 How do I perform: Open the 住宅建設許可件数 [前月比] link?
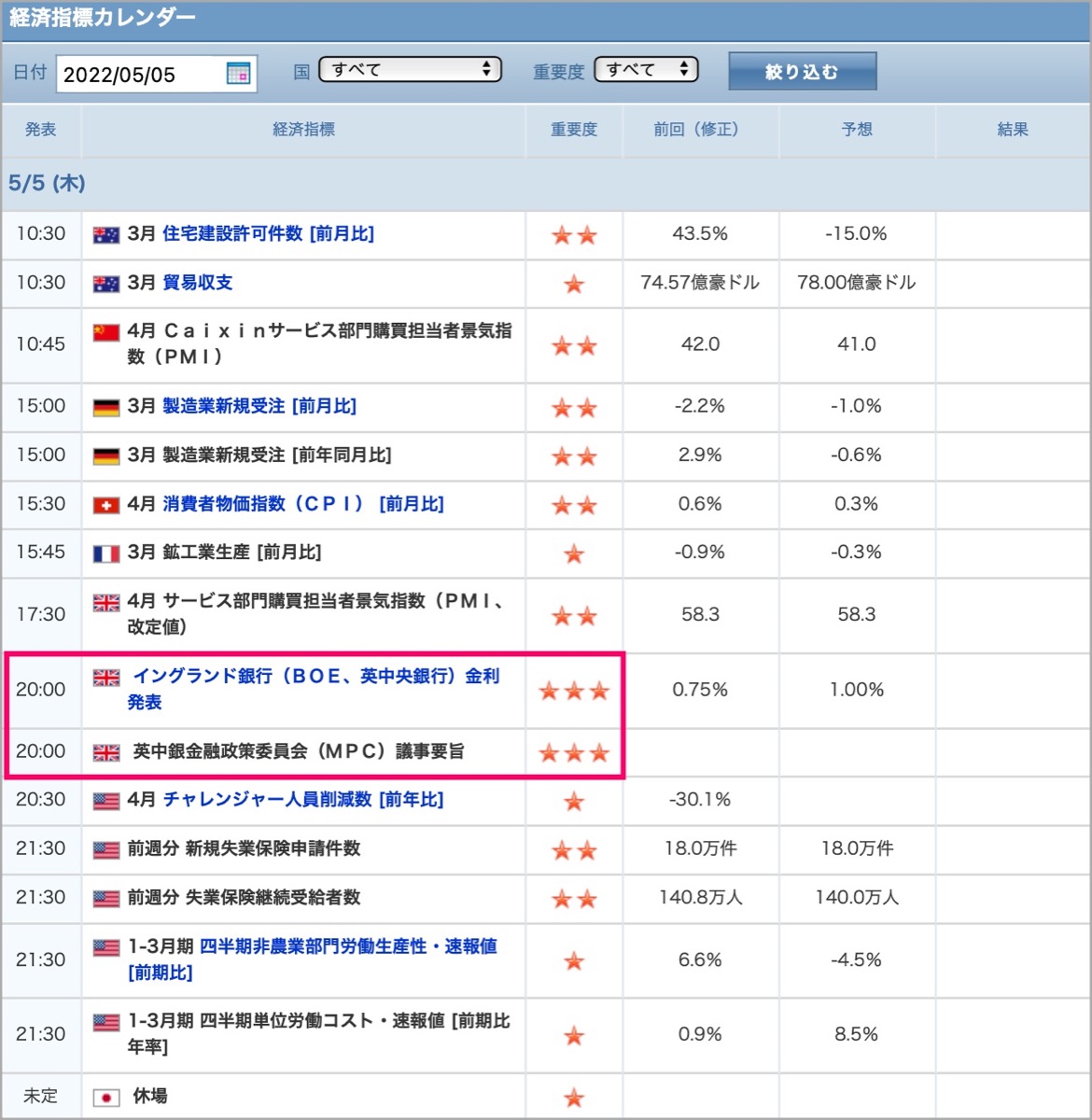coord(268,233)
